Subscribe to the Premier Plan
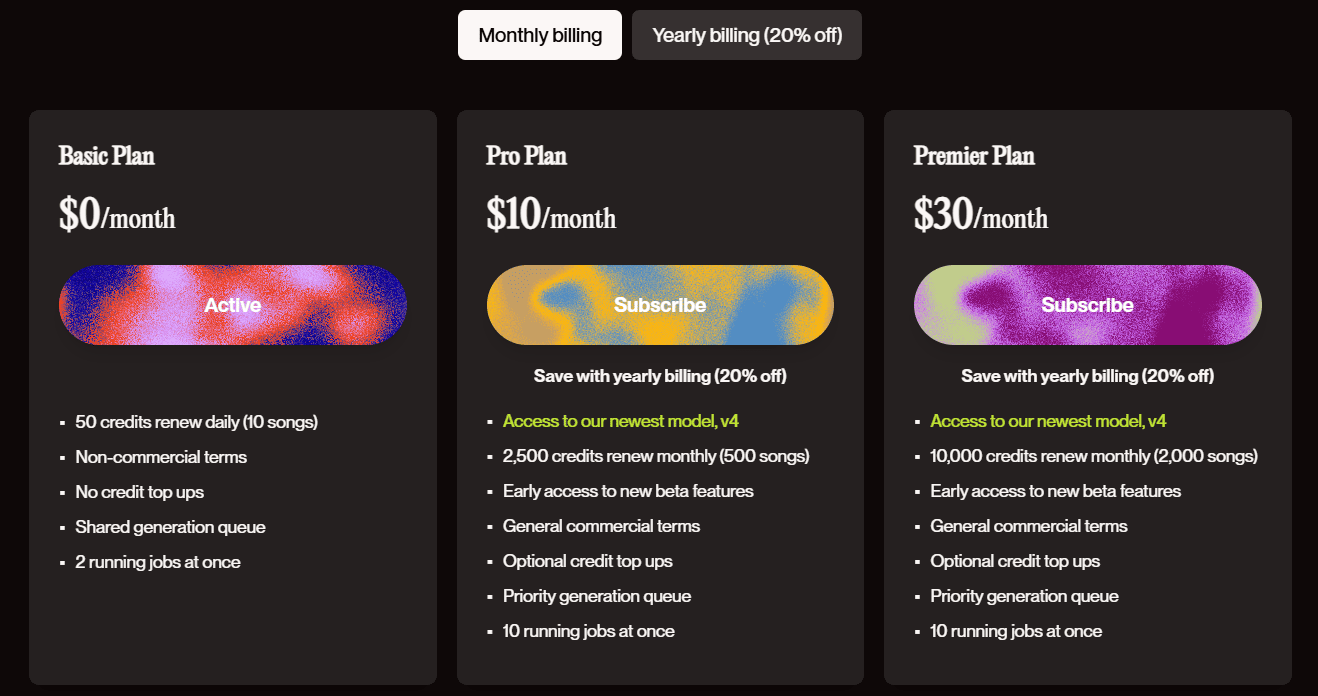1318x696 pixels. 1087,305
